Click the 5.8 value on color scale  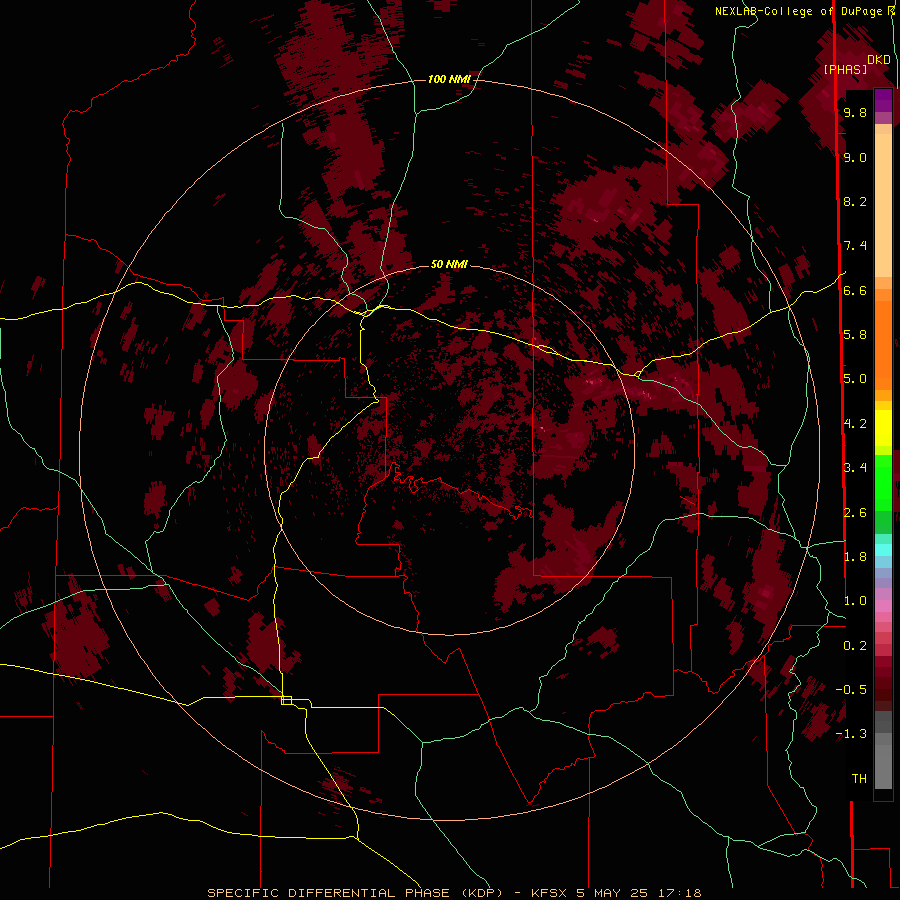pyautogui.click(x=855, y=335)
